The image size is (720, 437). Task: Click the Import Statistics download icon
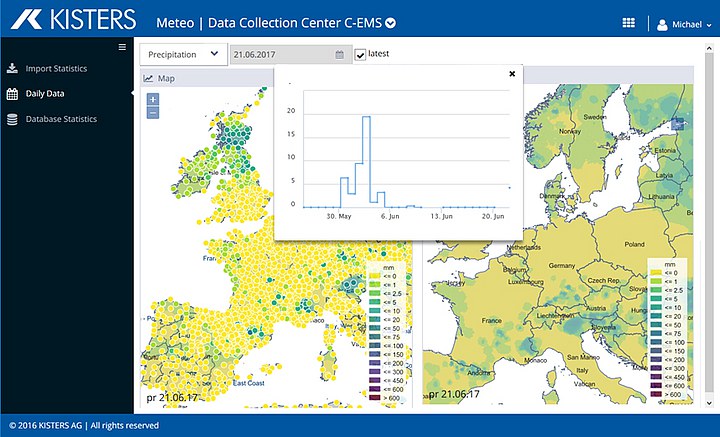pos(12,69)
